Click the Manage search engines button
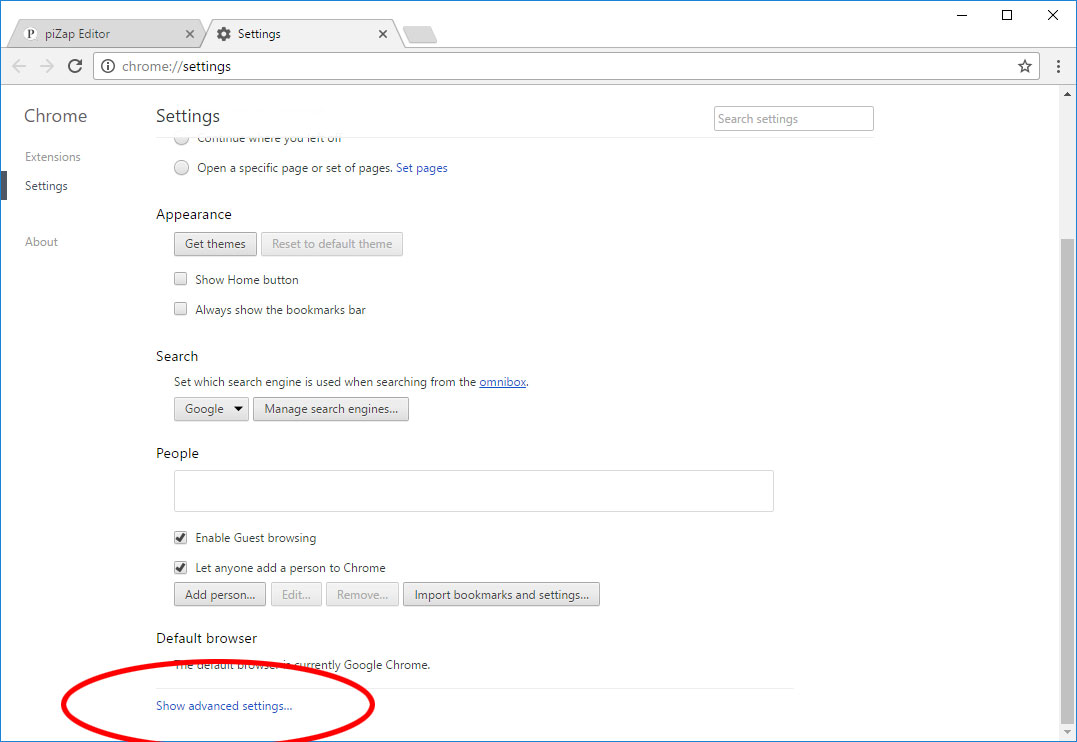This screenshot has width=1077, height=742. (330, 409)
